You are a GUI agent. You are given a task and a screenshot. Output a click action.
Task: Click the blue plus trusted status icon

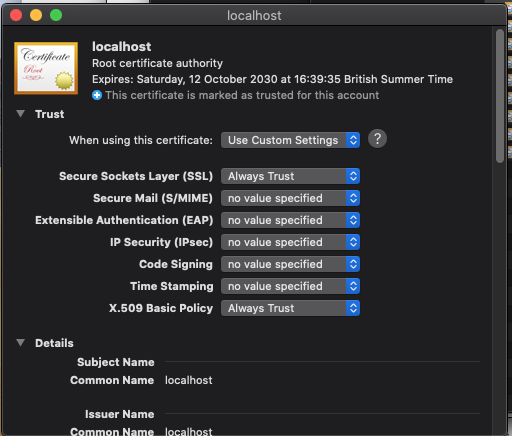pos(97,95)
